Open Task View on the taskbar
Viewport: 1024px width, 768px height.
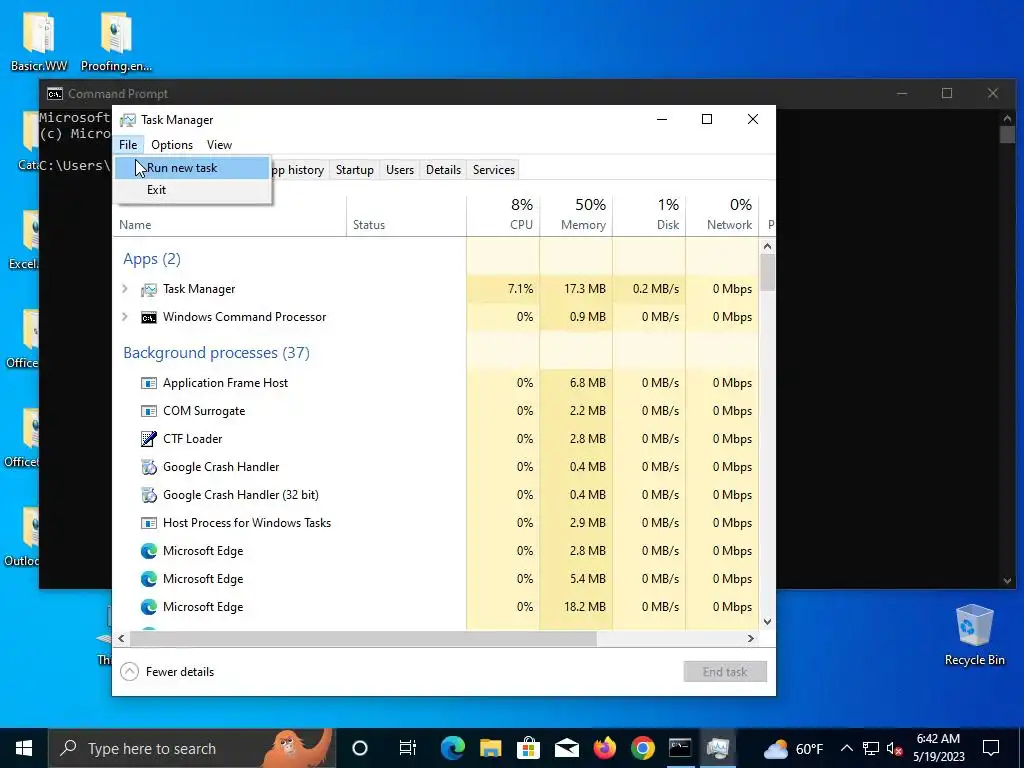point(408,748)
